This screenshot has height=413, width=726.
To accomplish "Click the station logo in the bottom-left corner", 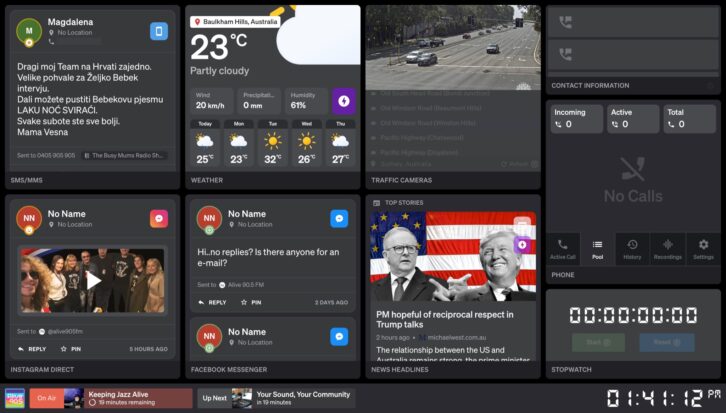I will (15, 398).
